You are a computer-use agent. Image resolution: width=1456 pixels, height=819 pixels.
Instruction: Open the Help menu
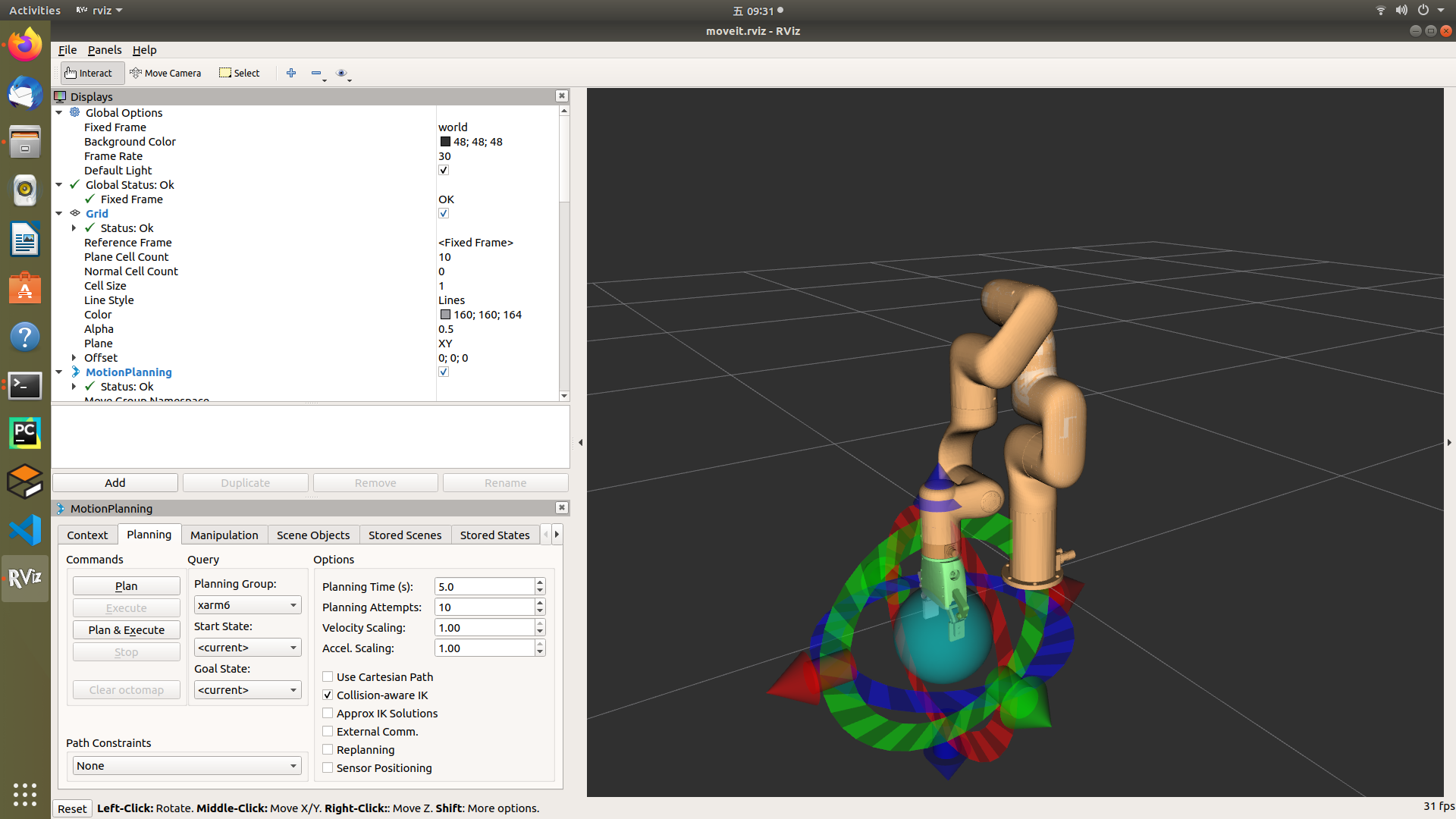(144, 50)
